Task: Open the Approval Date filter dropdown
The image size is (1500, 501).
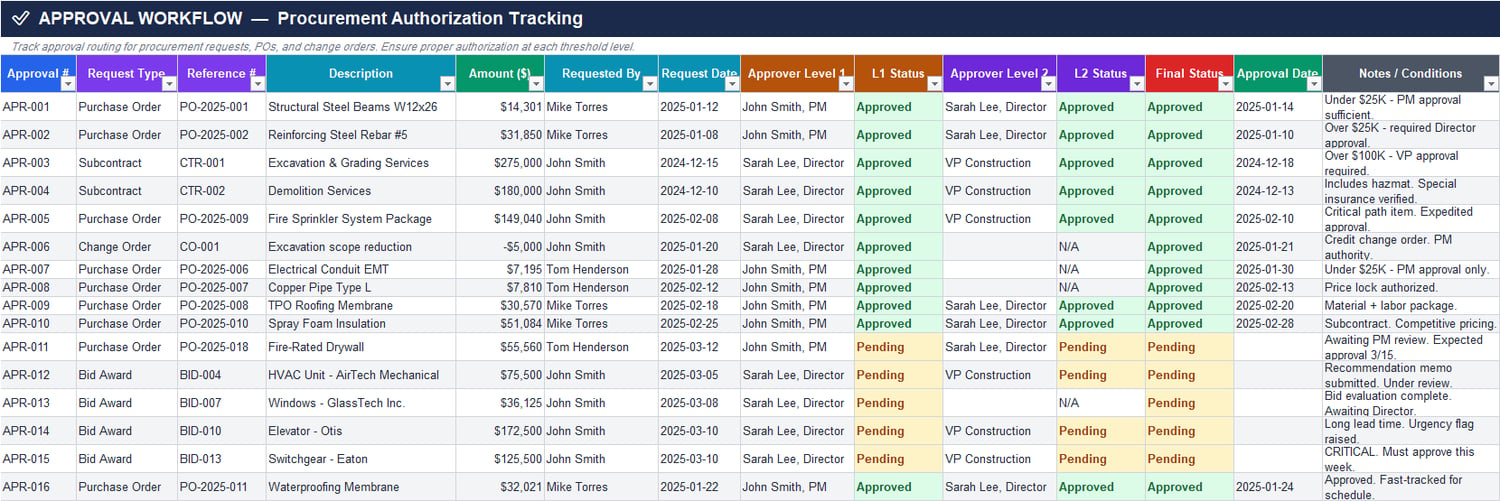Action: tap(1314, 85)
